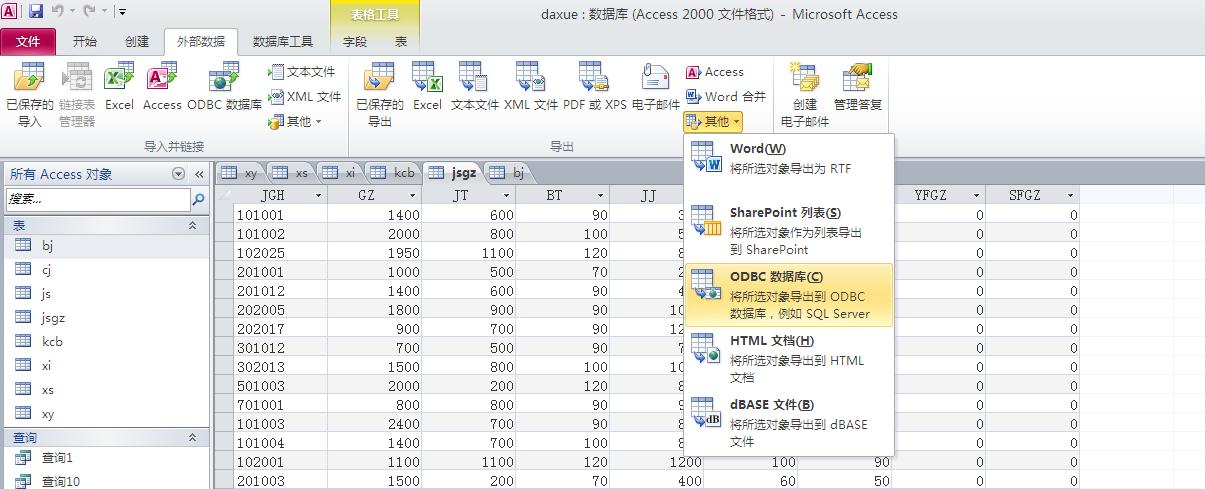The height and width of the screenshot is (489, 1205).
Task: Click Manage Replies (管理答复)
Action: pos(858,87)
